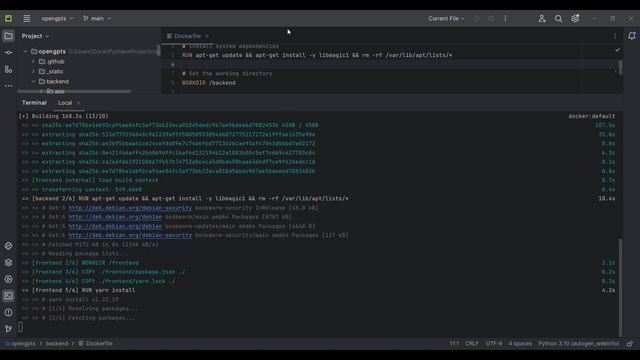Close the Dockerfile tab
The height and width of the screenshot is (360, 640).
pyautogui.click(x=207, y=36)
